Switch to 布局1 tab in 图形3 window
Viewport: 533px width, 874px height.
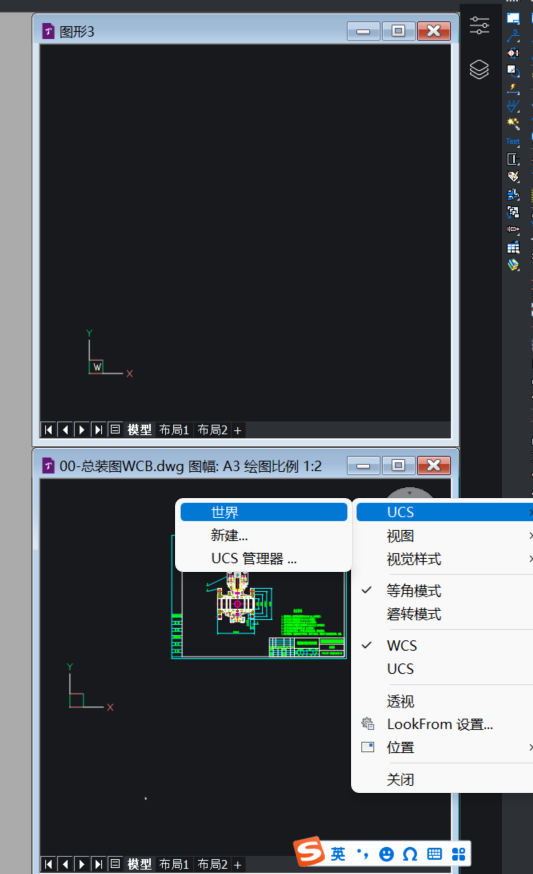174,430
